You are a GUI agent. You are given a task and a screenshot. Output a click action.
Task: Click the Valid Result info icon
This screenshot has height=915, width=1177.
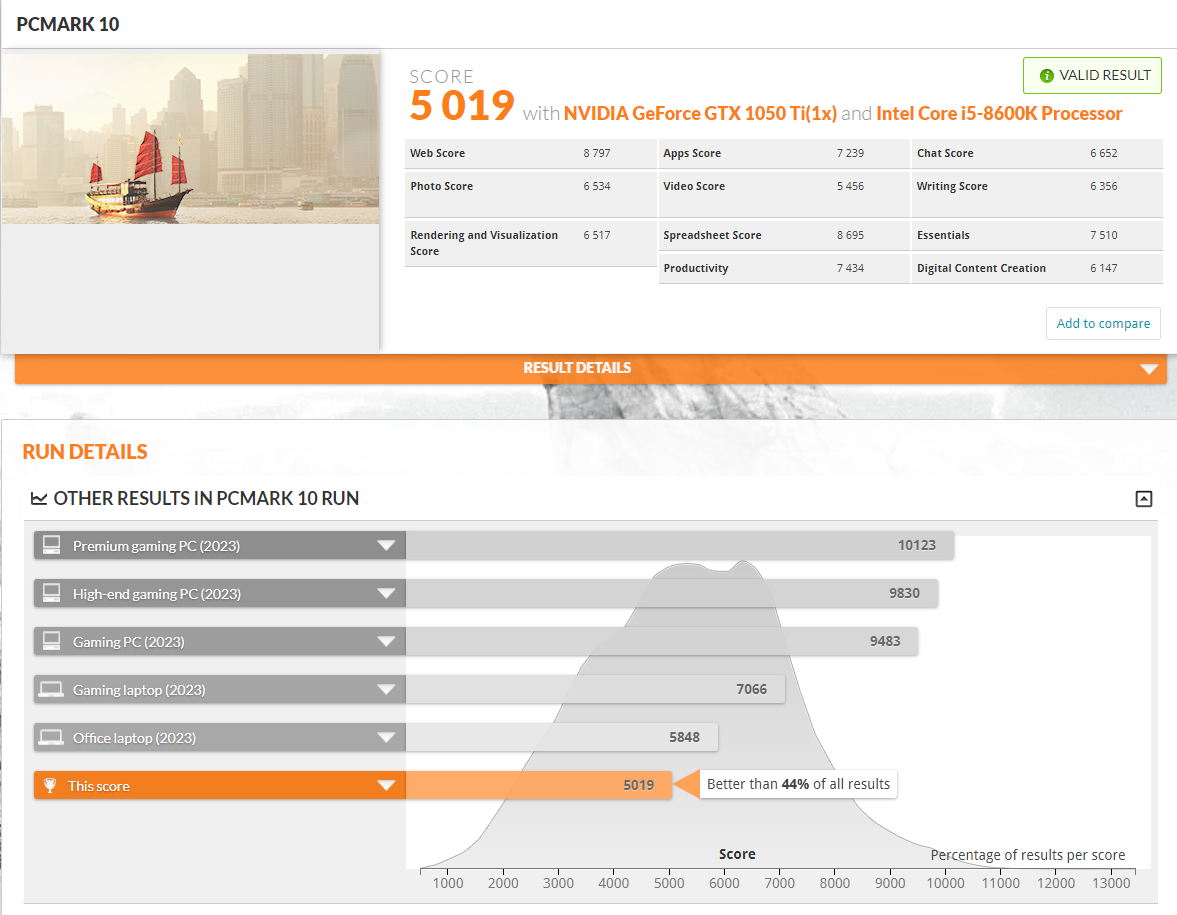tap(1046, 76)
